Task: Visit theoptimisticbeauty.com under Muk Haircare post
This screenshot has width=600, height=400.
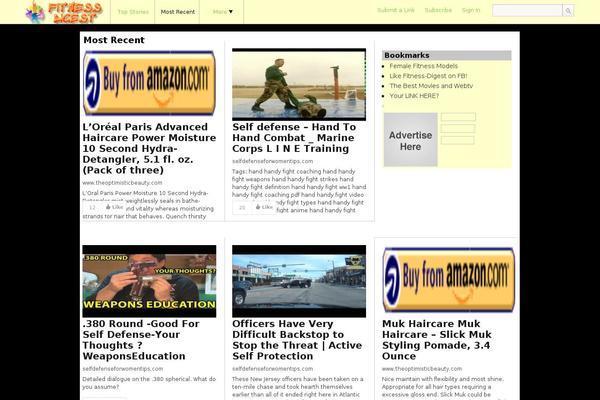Action: pyautogui.click(x=422, y=369)
